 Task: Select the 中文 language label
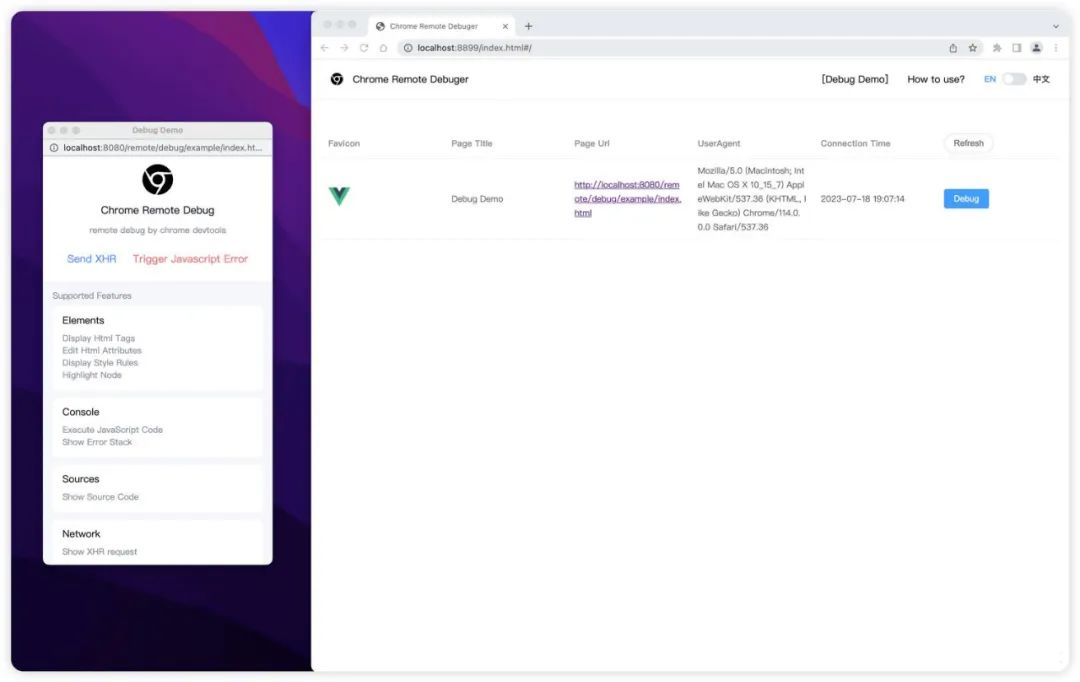(1041, 79)
